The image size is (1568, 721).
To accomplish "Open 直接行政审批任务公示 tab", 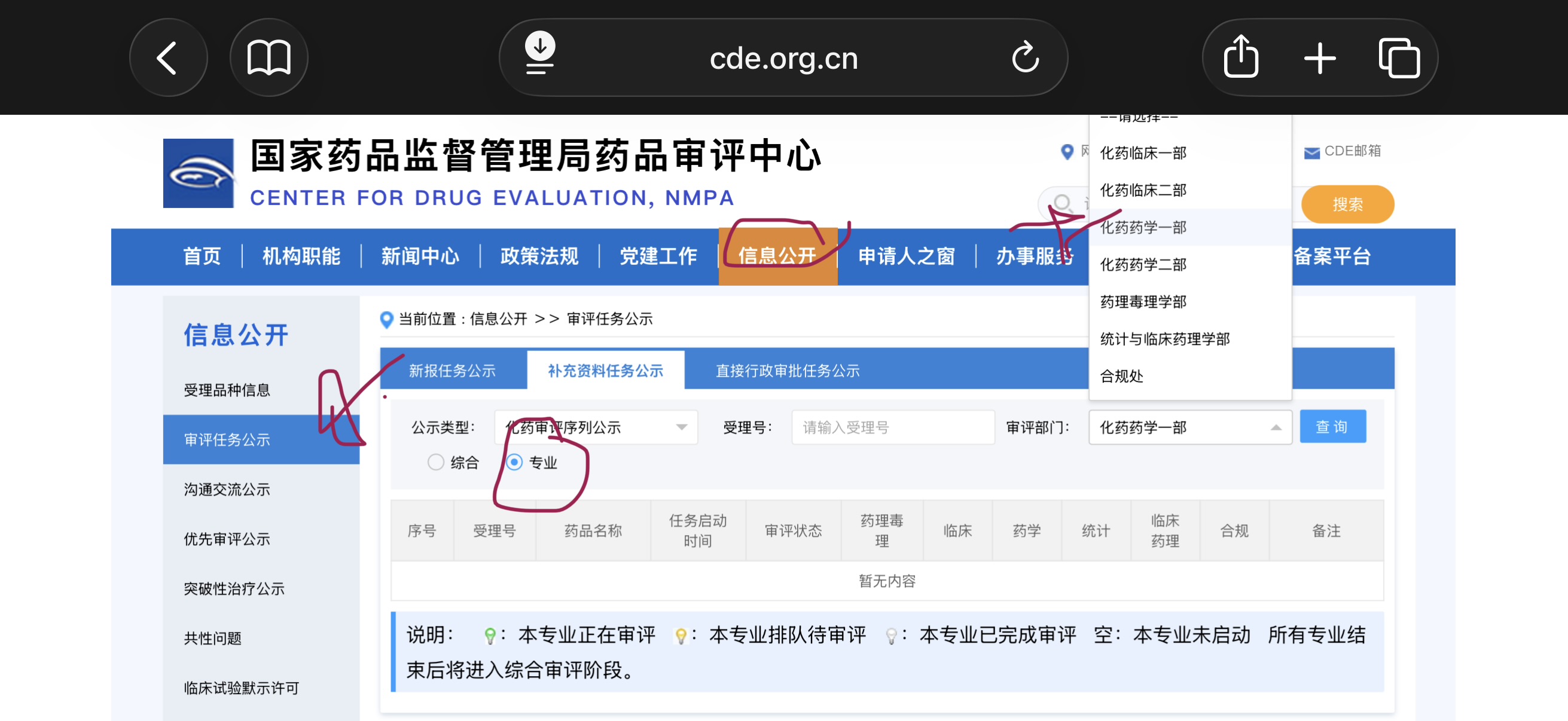I will pos(787,371).
